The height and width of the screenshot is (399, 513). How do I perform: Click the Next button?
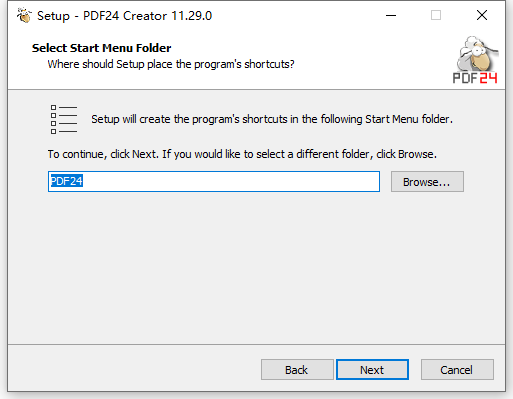coord(372,370)
